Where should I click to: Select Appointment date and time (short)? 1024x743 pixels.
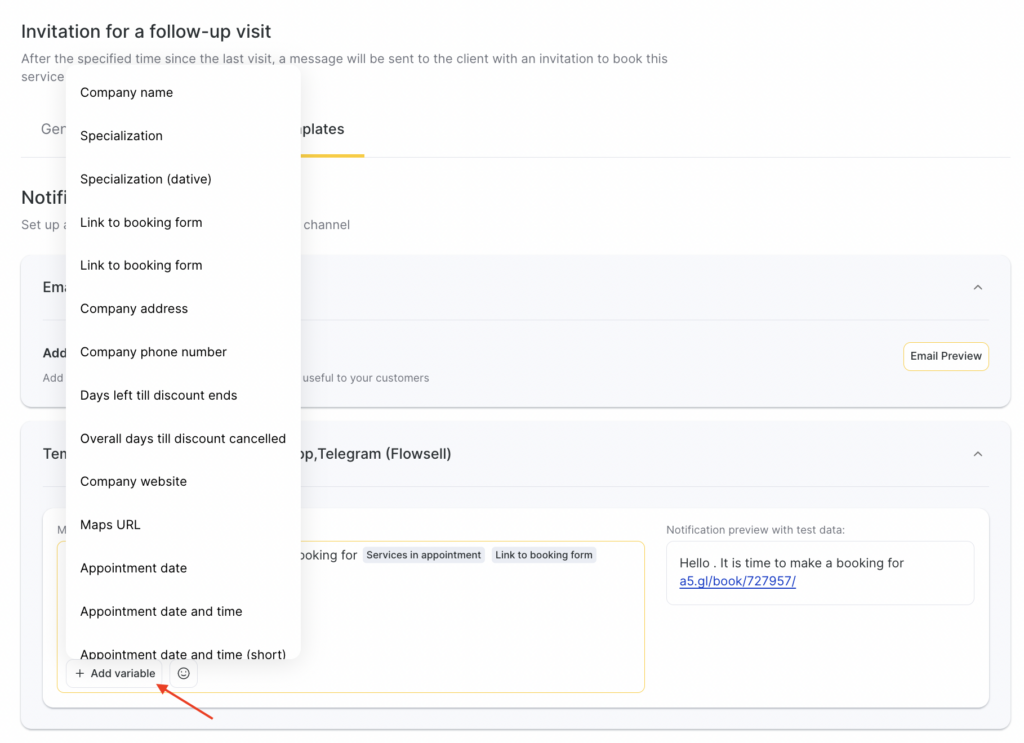pos(183,653)
